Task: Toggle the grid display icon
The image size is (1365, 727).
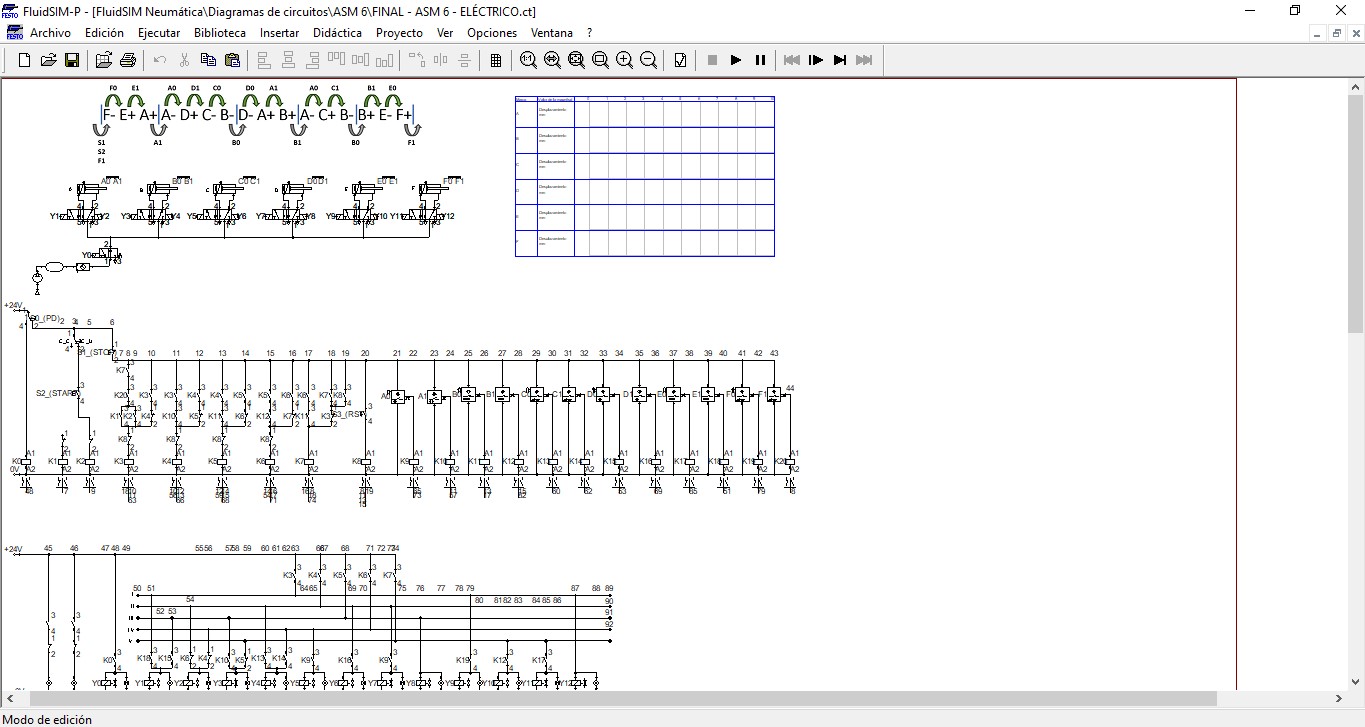Action: [496, 60]
